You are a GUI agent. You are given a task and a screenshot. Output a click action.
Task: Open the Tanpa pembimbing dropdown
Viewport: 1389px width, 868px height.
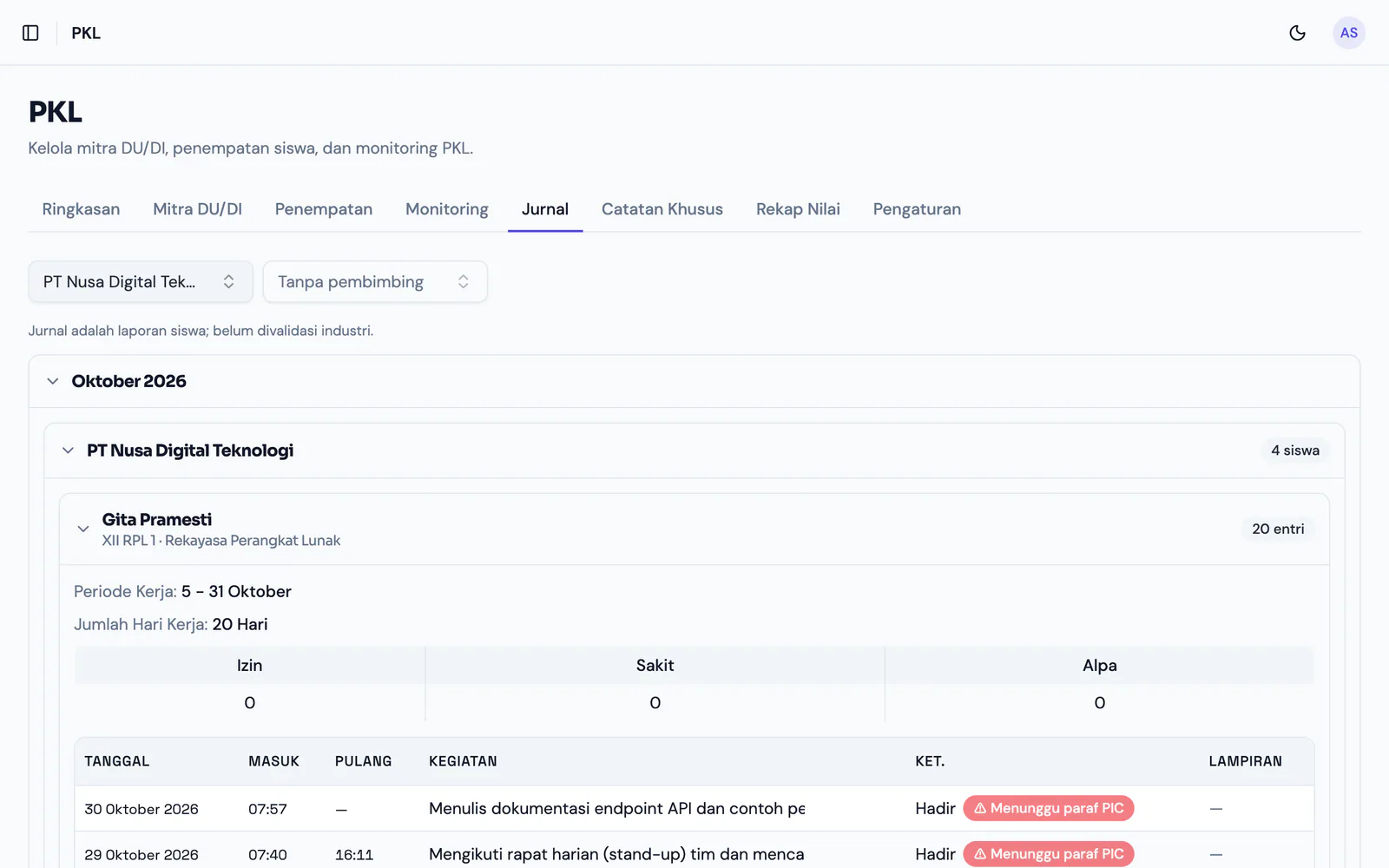pos(375,282)
